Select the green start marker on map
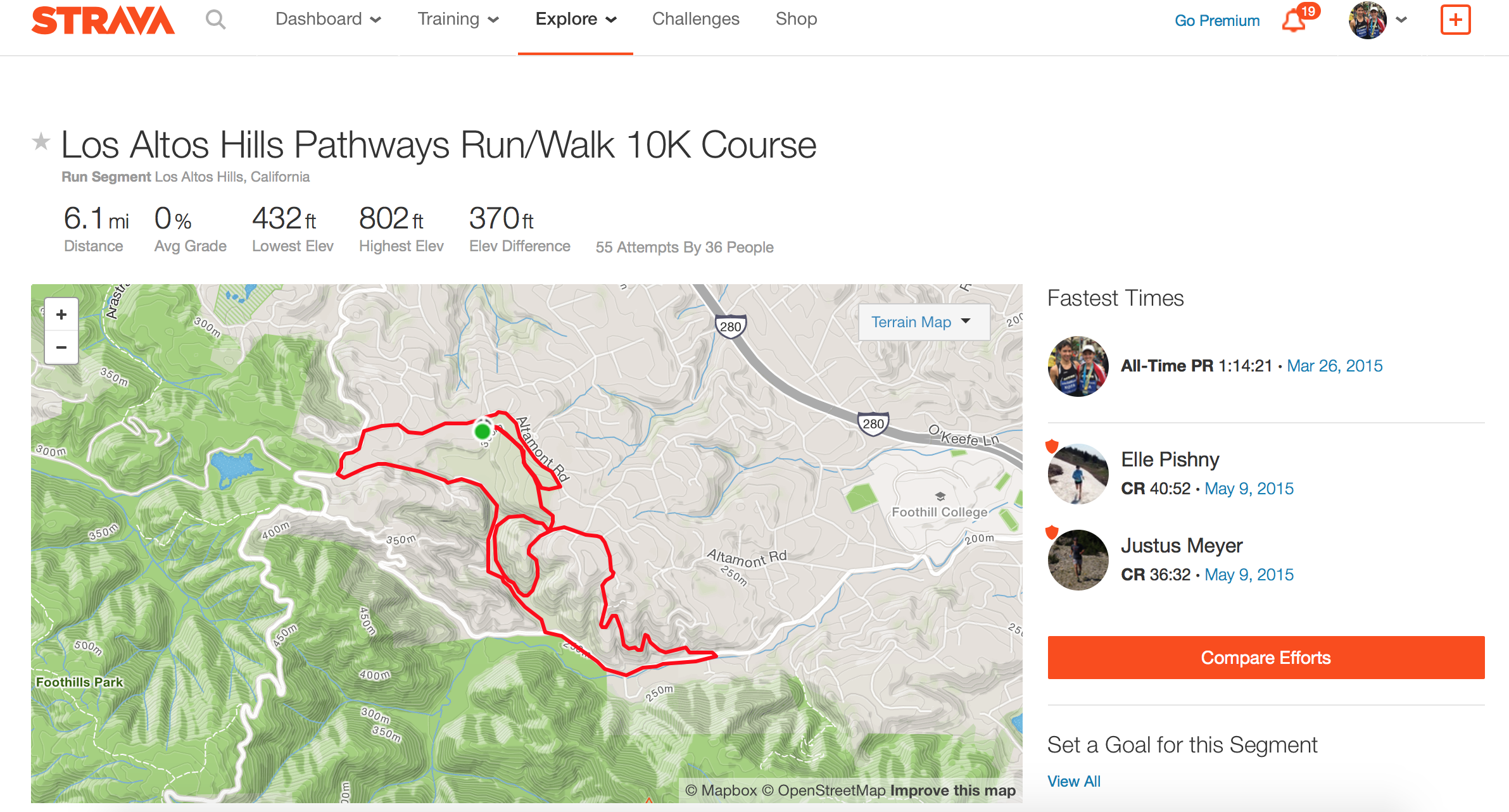This screenshot has width=1509, height=812. (x=482, y=432)
